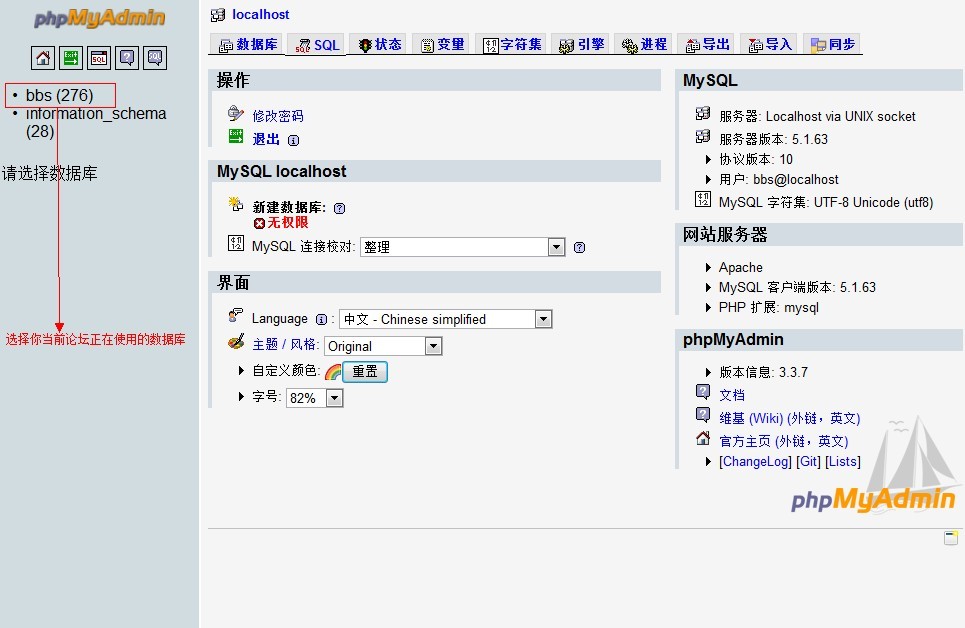Click the 服务器版本: 5.1.63 text
Image resolution: width=965 pixels, height=628 pixels.
(774, 139)
